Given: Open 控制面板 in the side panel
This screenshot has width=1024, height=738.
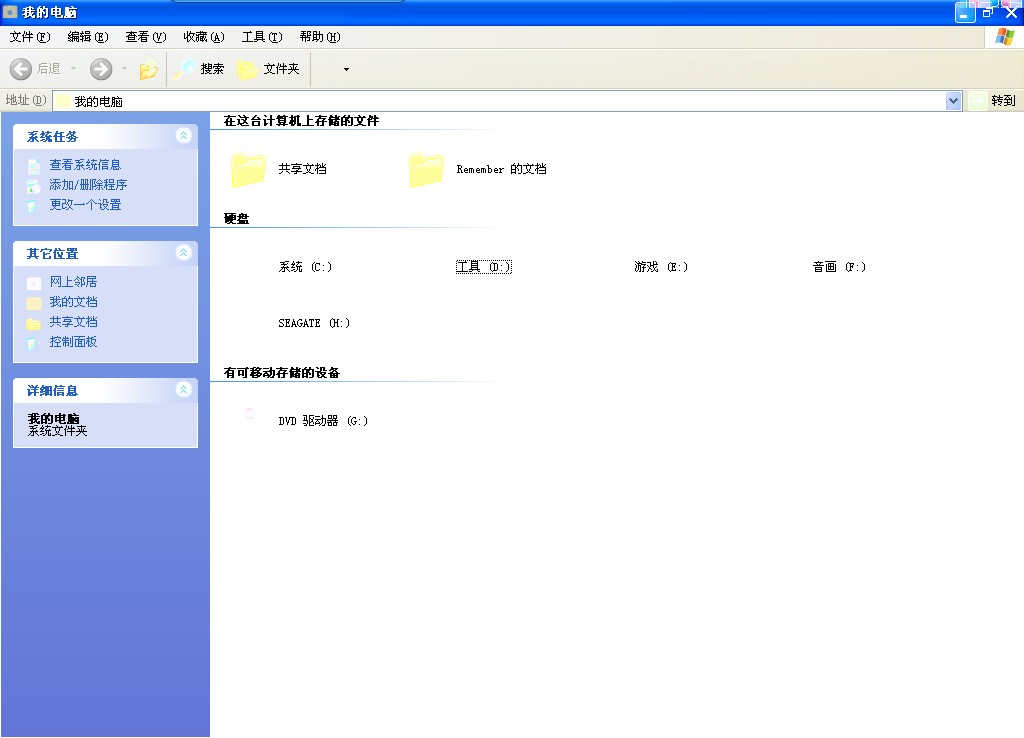Looking at the screenshot, I should click(x=73, y=342).
